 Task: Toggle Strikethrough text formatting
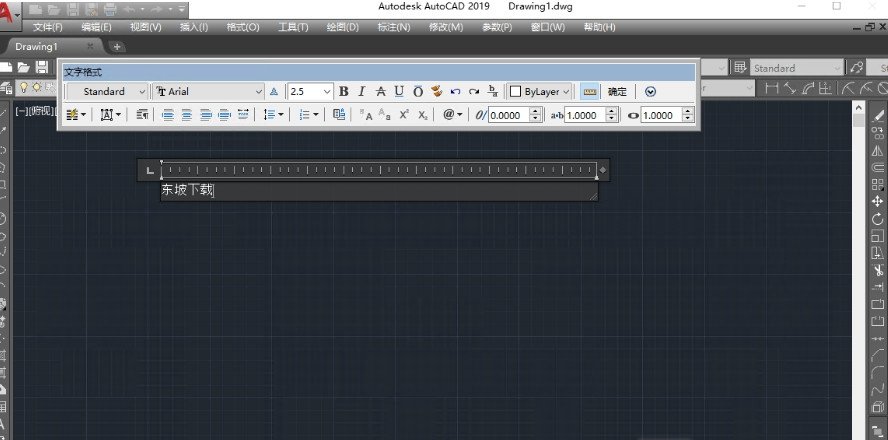[x=381, y=91]
